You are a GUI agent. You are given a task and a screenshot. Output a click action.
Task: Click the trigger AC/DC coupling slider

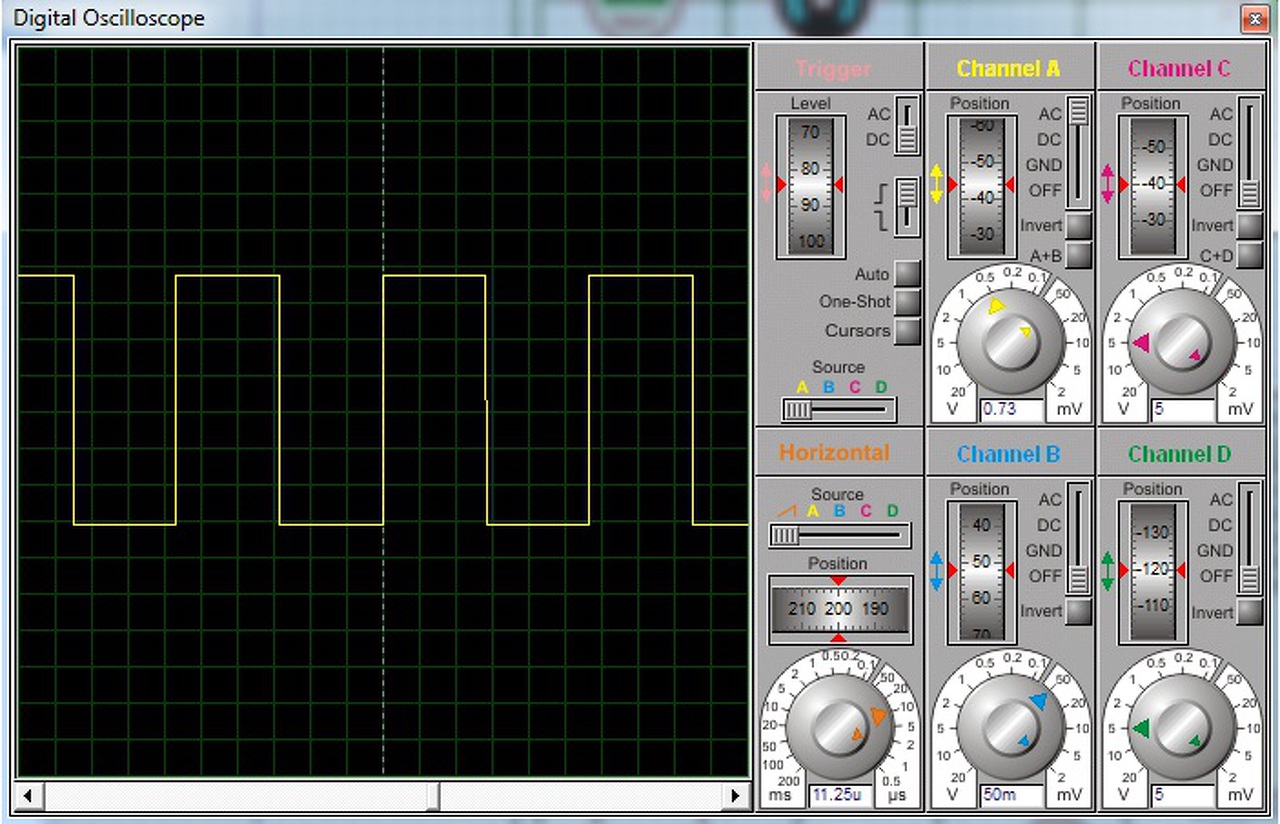907,126
